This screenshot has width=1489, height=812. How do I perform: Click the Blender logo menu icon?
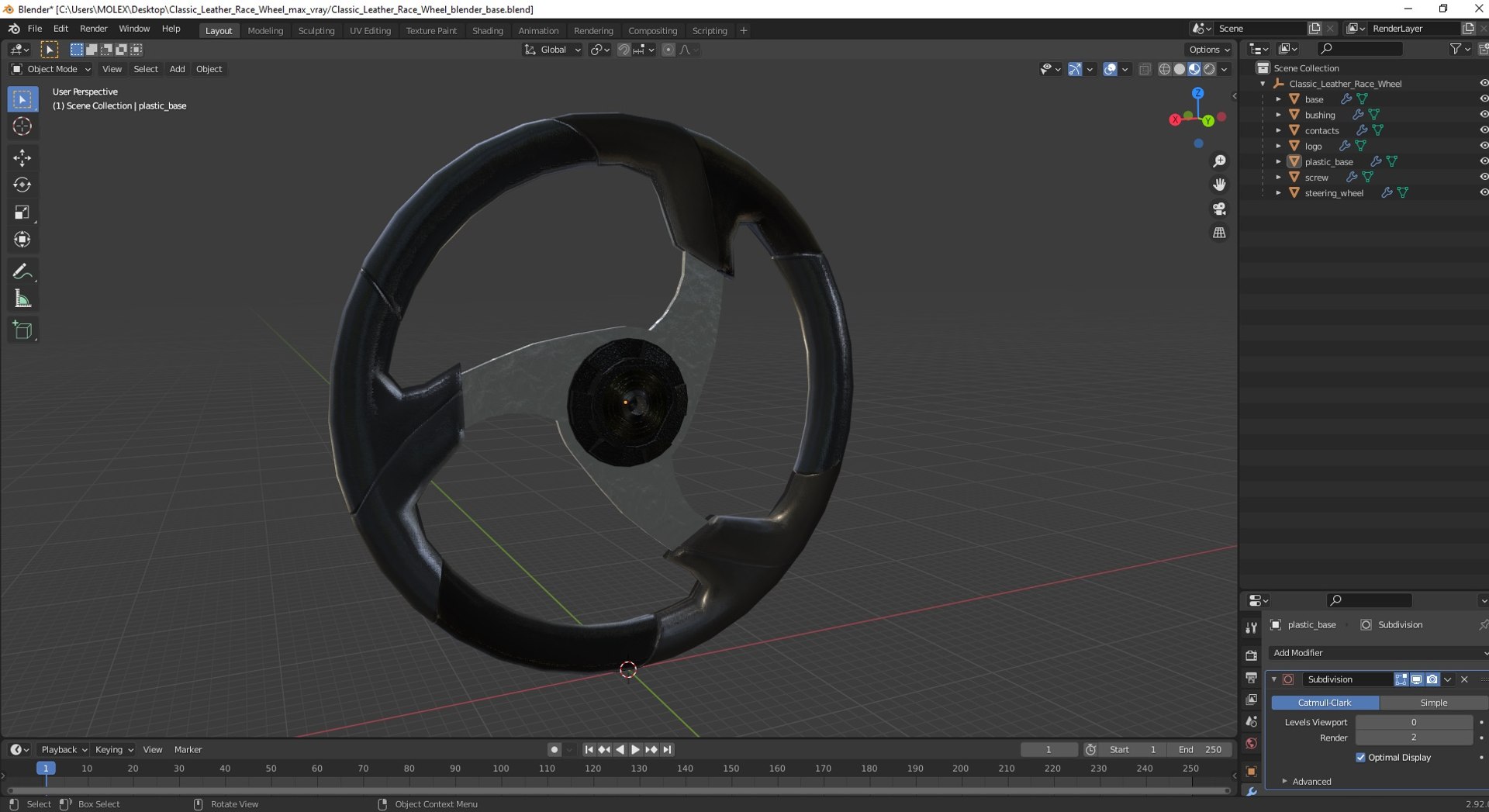click(14, 29)
